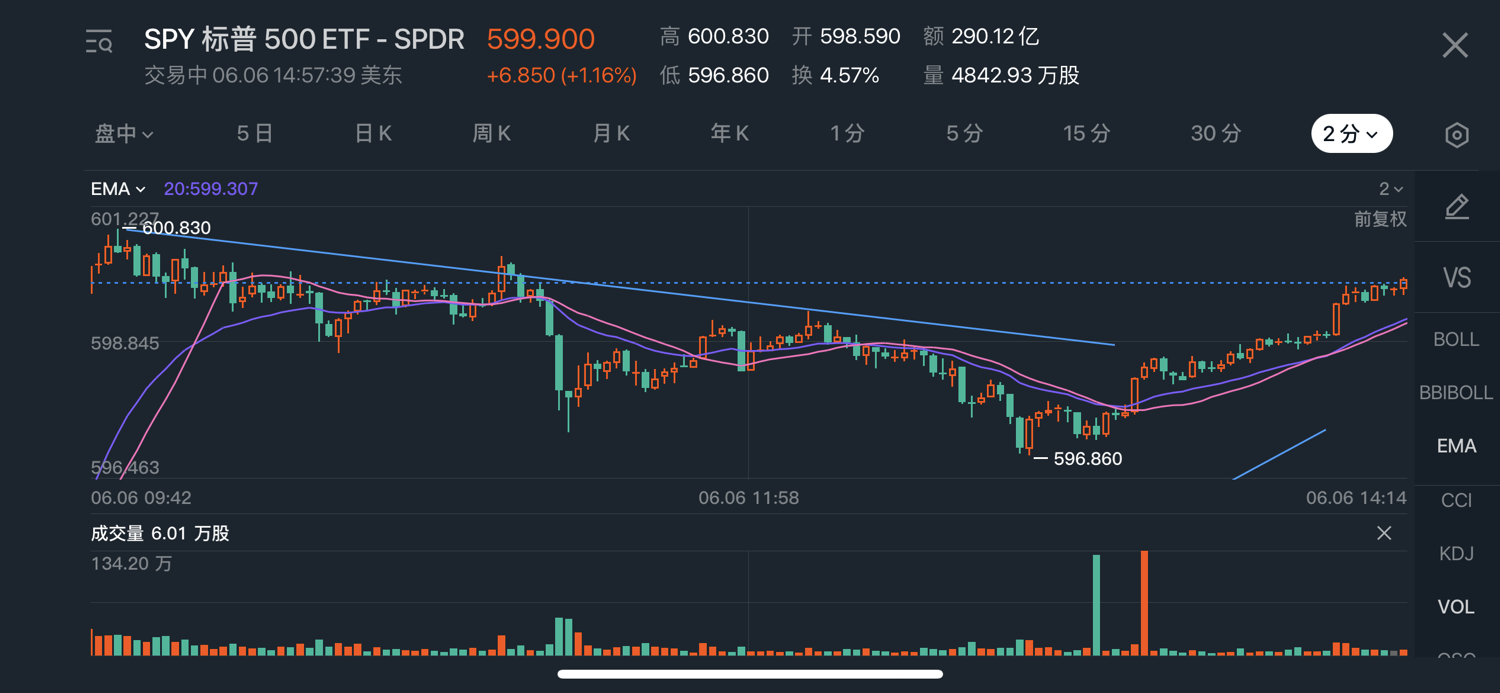Select the VOL indicator in sidebar
Image resolution: width=1500 pixels, height=693 pixels.
1456,607
